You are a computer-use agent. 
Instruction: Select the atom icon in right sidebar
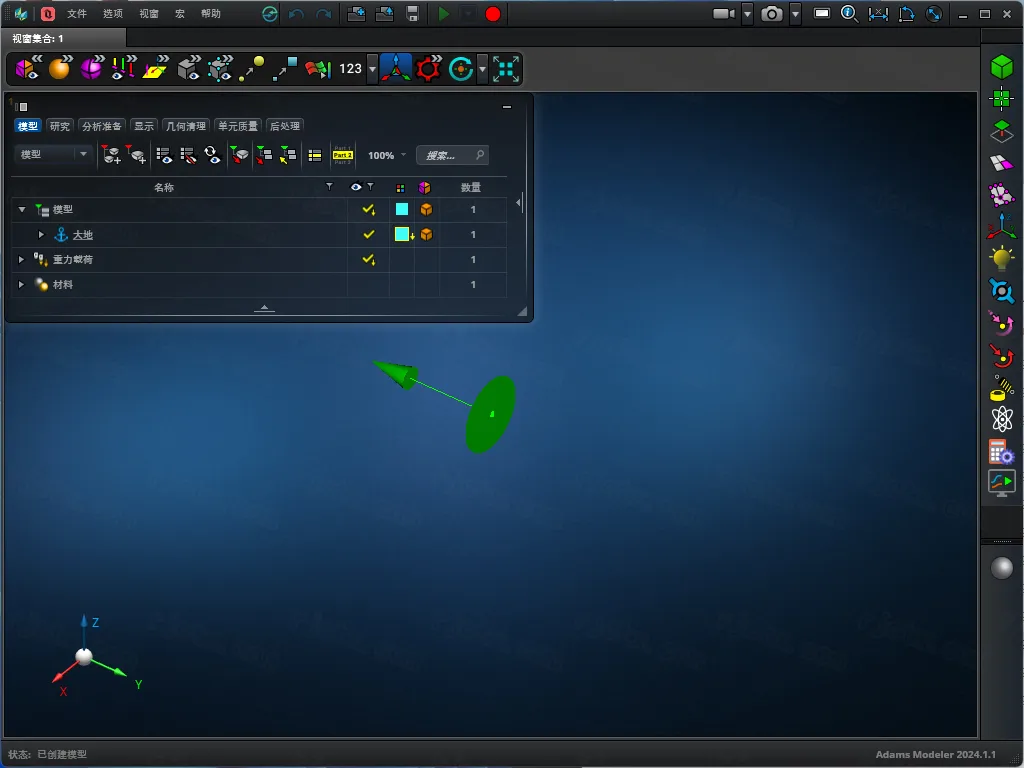click(x=1001, y=419)
